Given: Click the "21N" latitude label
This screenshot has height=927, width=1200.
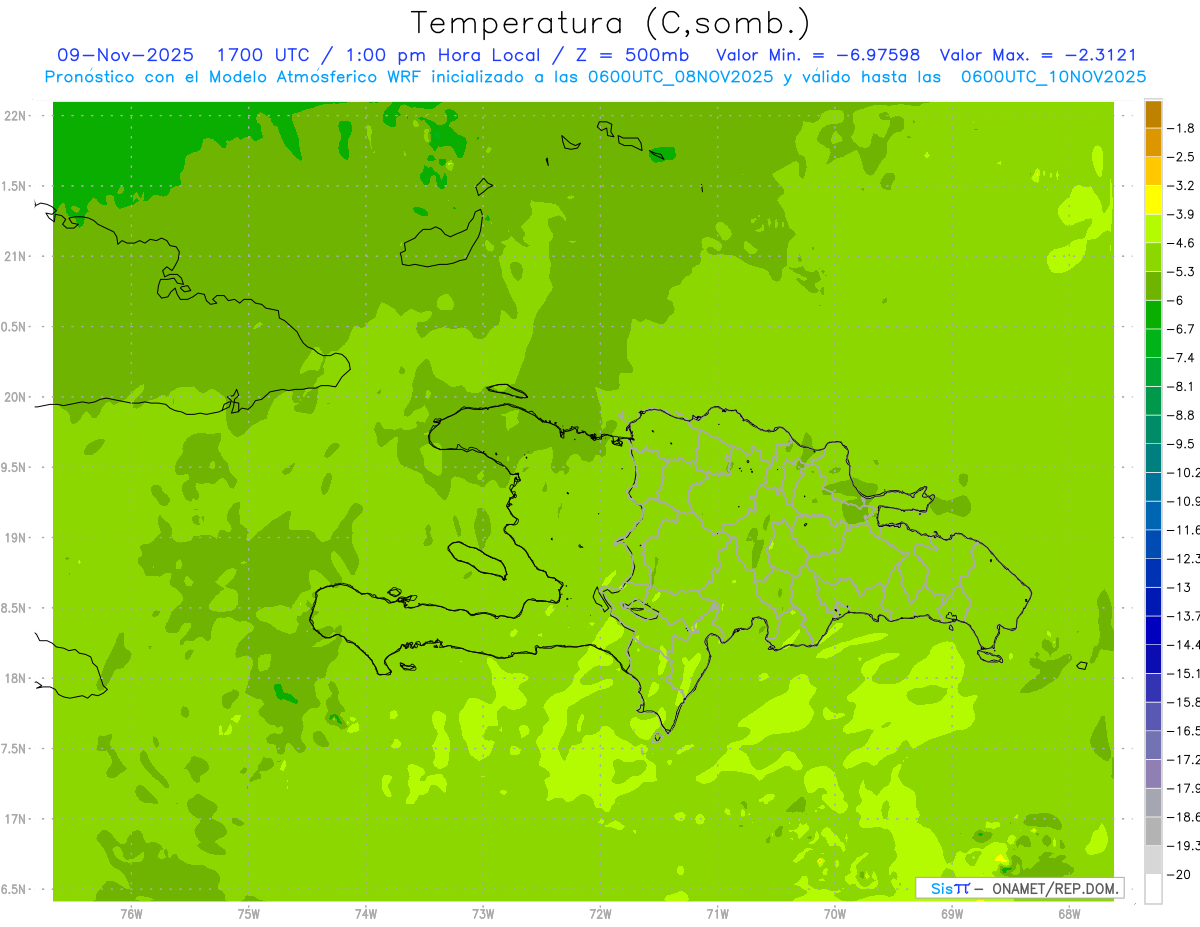Looking at the screenshot, I should (x=15, y=257).
